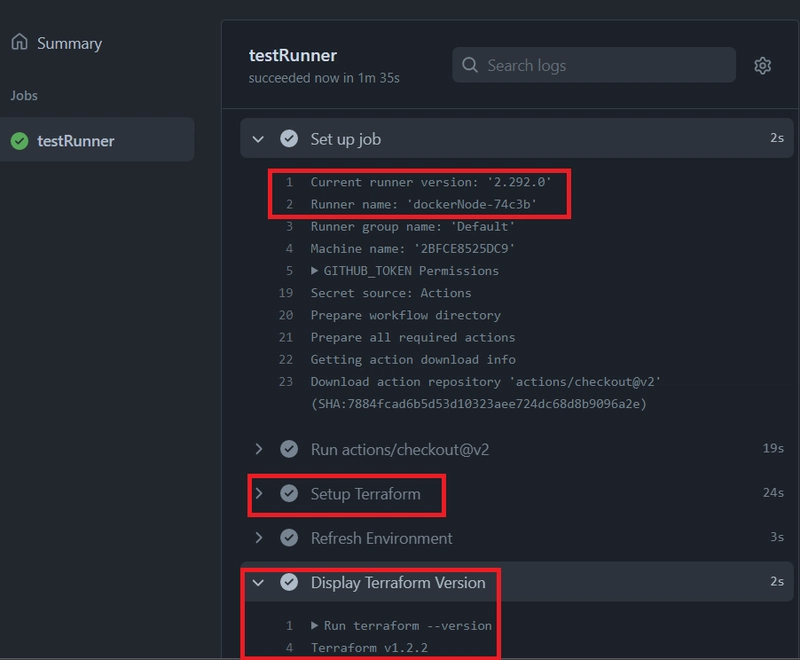Expand the Setup Terraform step

tap(259, 494)
